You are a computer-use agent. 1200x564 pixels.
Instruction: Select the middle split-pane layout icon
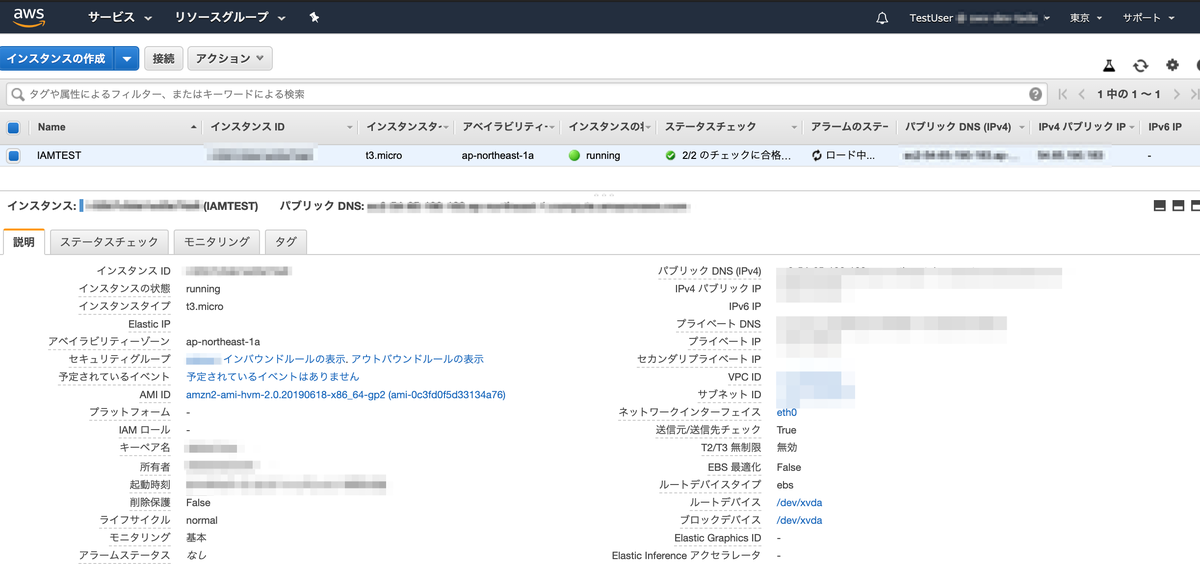(x=1178, y=206)
